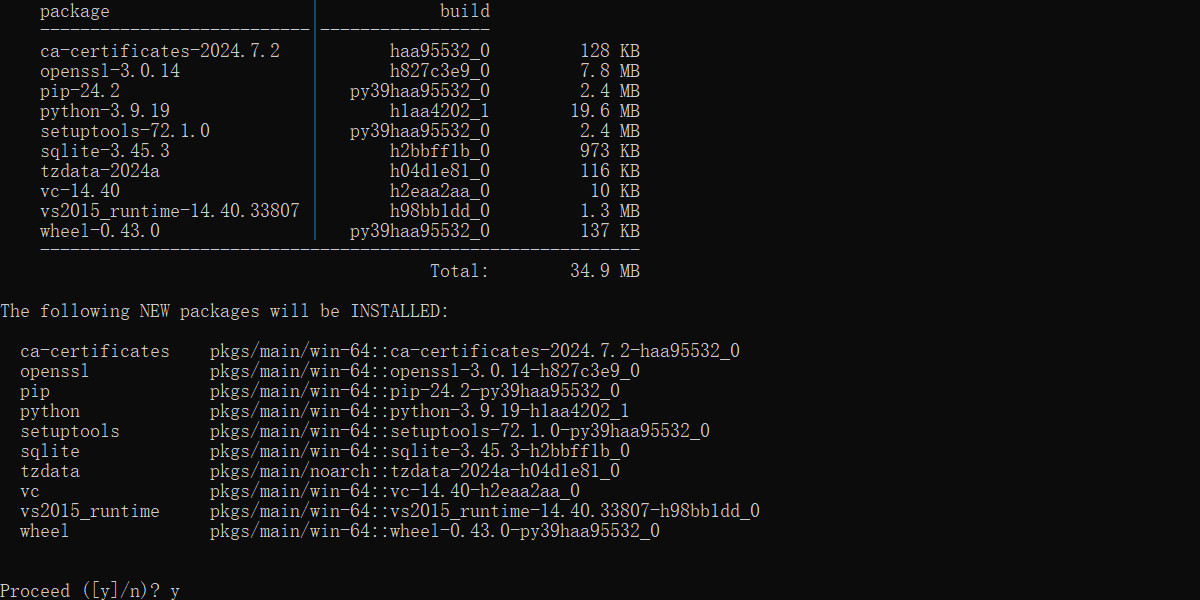Click the pkgs/main/noarch::tzdata-2024a path
The width and height of the screenshot is (1200, 600).
click(415, 471)
